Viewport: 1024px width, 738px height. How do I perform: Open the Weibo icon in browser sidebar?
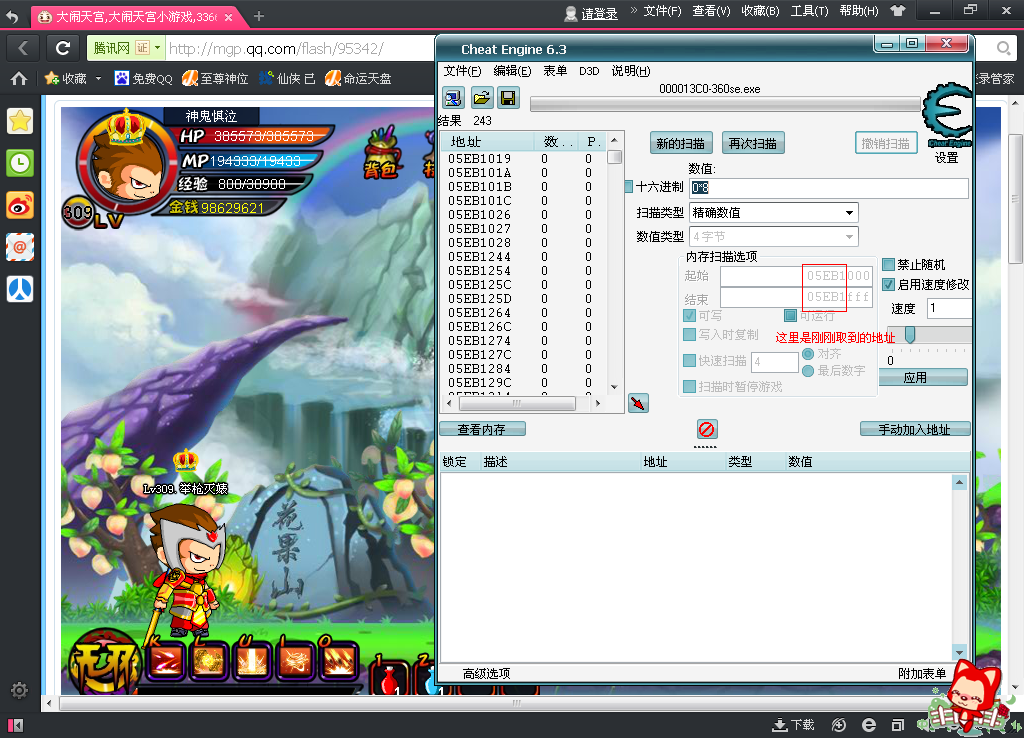click(x=20, y=205)
